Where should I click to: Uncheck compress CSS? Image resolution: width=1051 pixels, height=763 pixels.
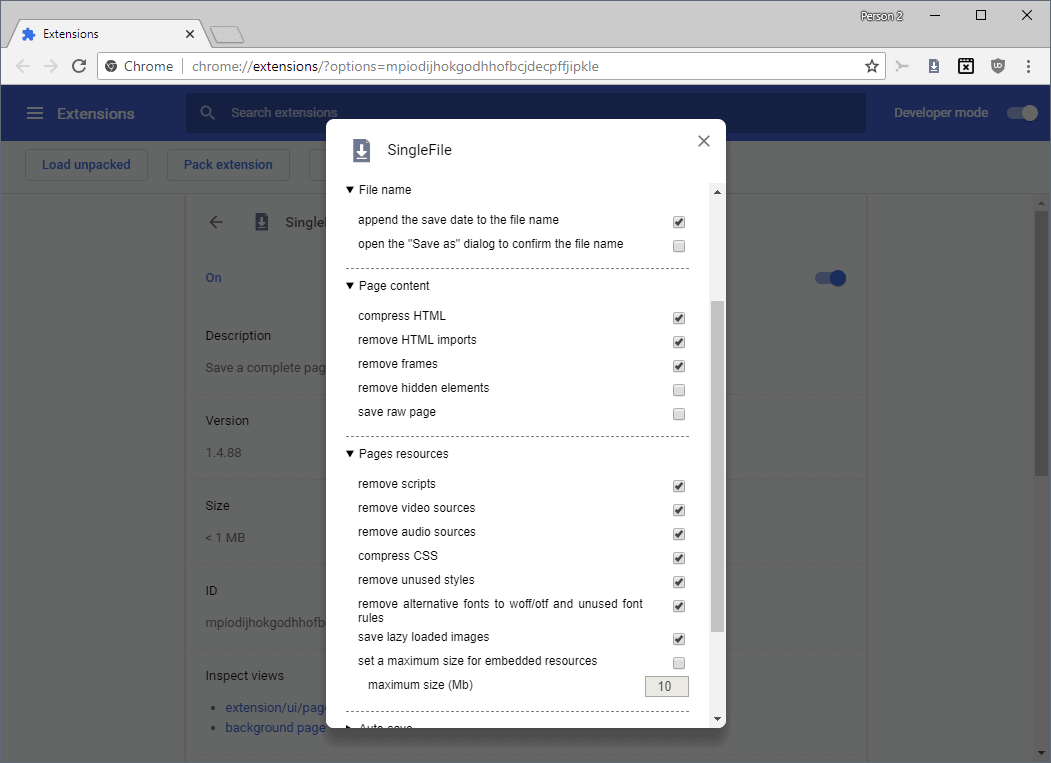pyautogui.click(x=678, y=558)
